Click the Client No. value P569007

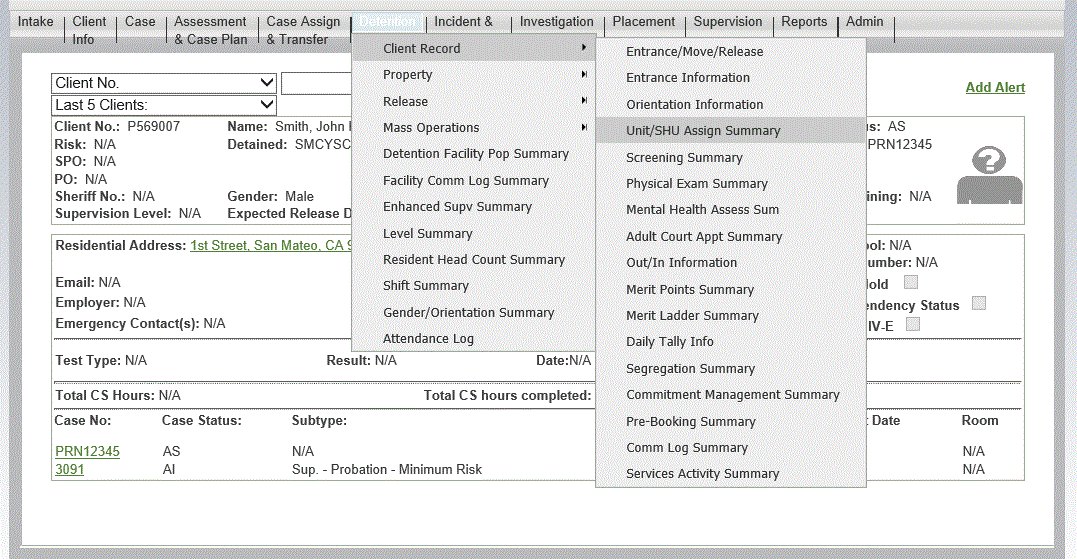pos(153,126)
